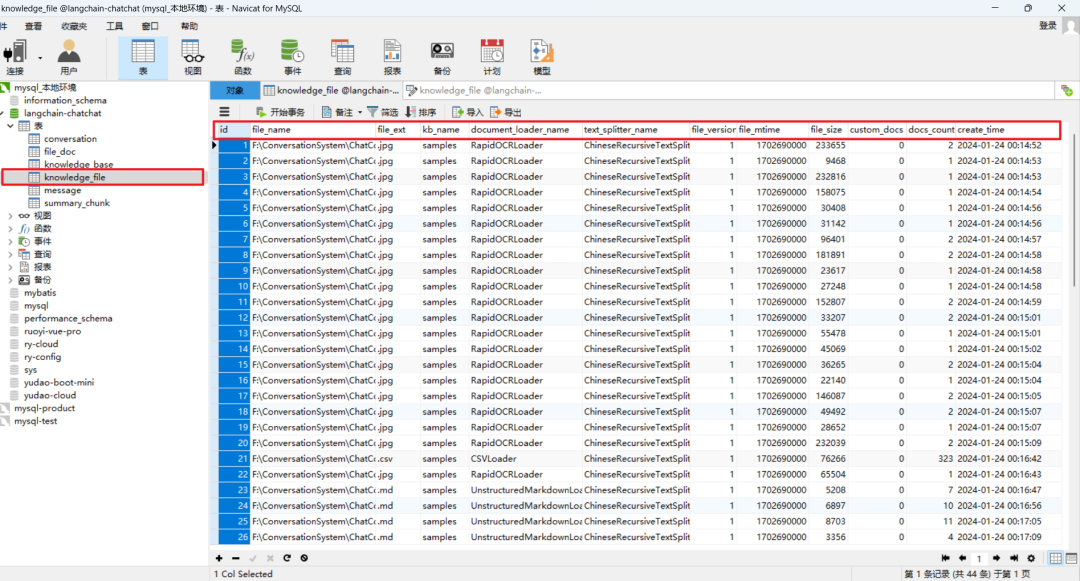Expand the 事件 node in the tree
The image size is (1080, 581).
click(10, 242)
